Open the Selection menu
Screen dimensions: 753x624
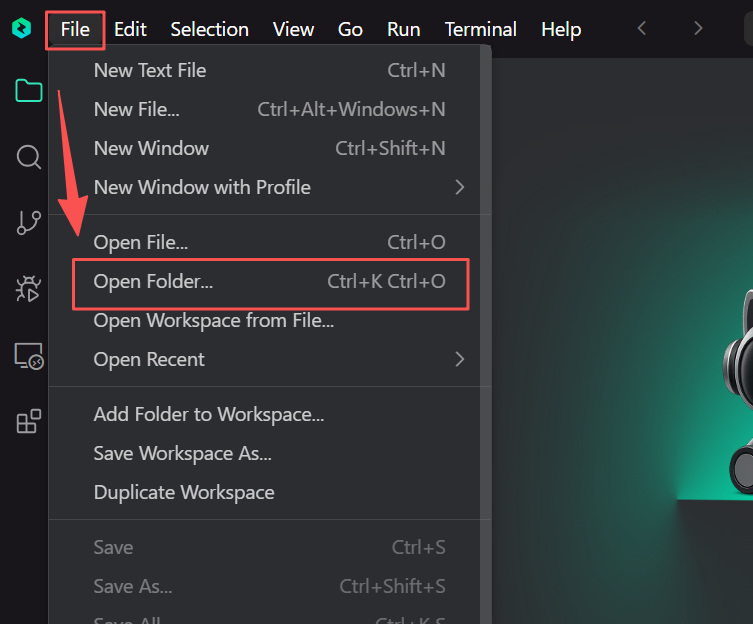pyautogui.click(x=209, y=30)
